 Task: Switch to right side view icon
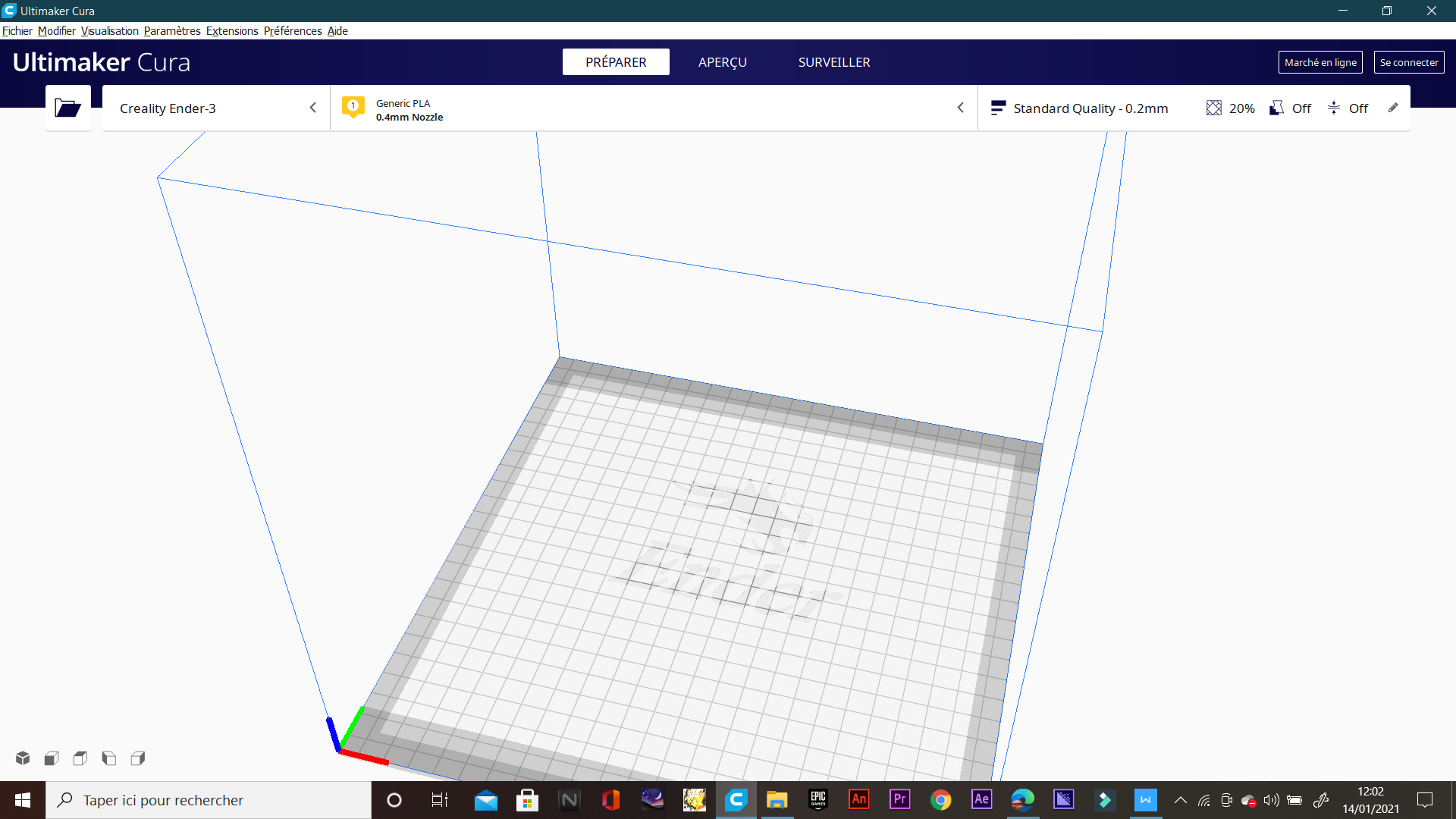click(138, 758)
